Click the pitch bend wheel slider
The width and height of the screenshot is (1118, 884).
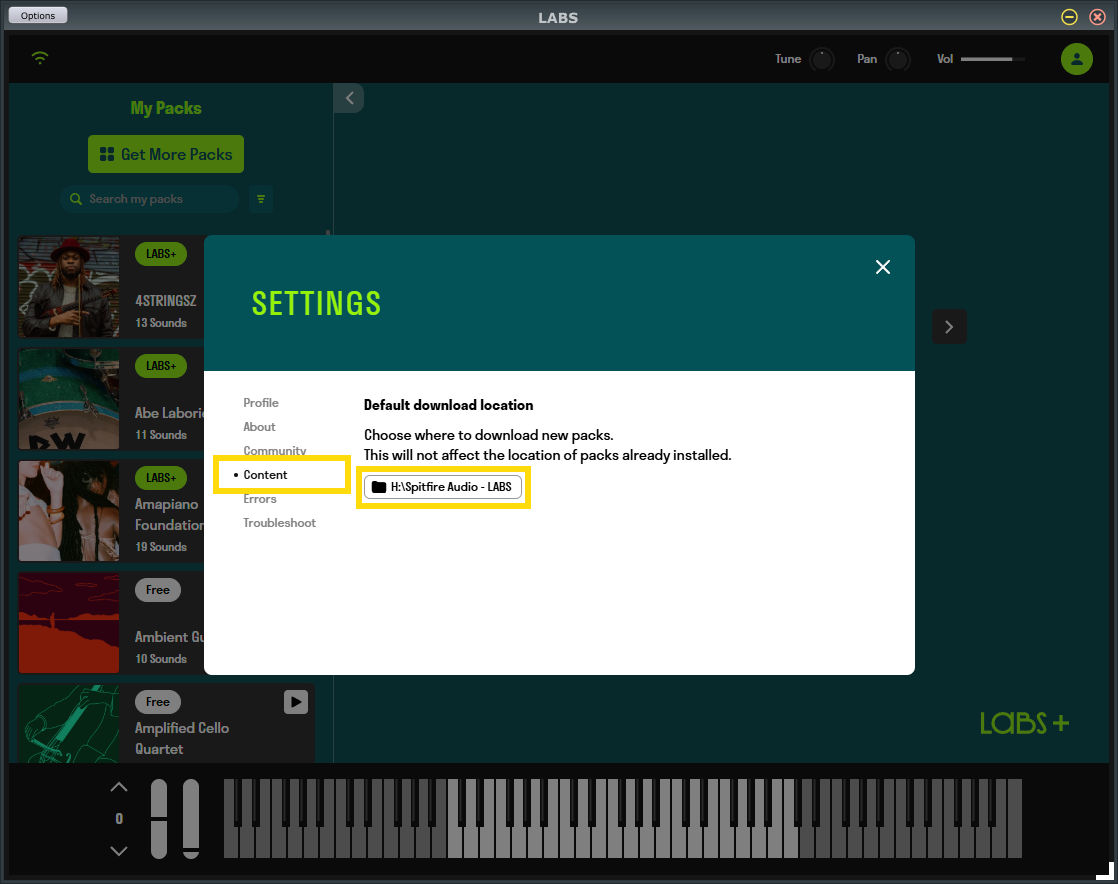tap(159, 818)
